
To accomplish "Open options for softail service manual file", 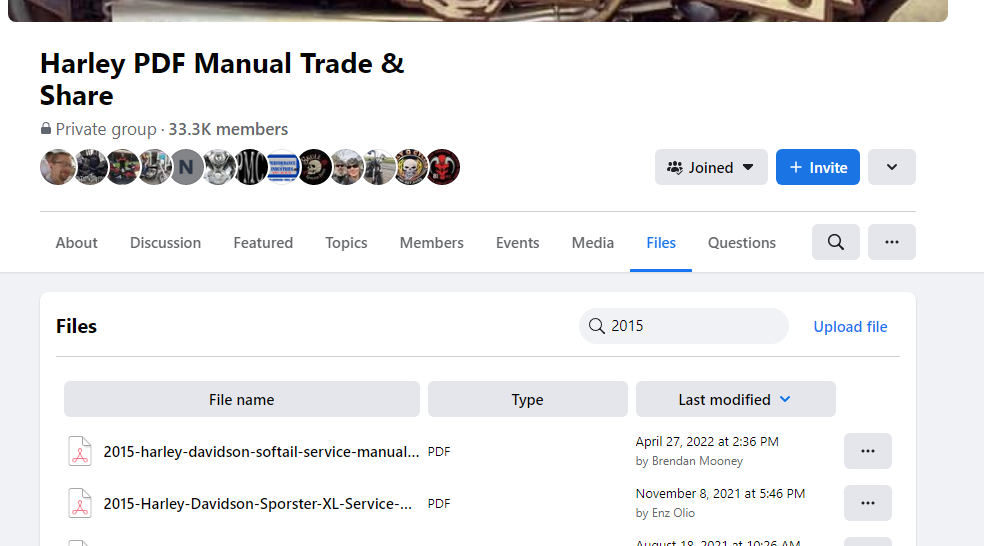I will pyautogui.click(x=868, y=451).
